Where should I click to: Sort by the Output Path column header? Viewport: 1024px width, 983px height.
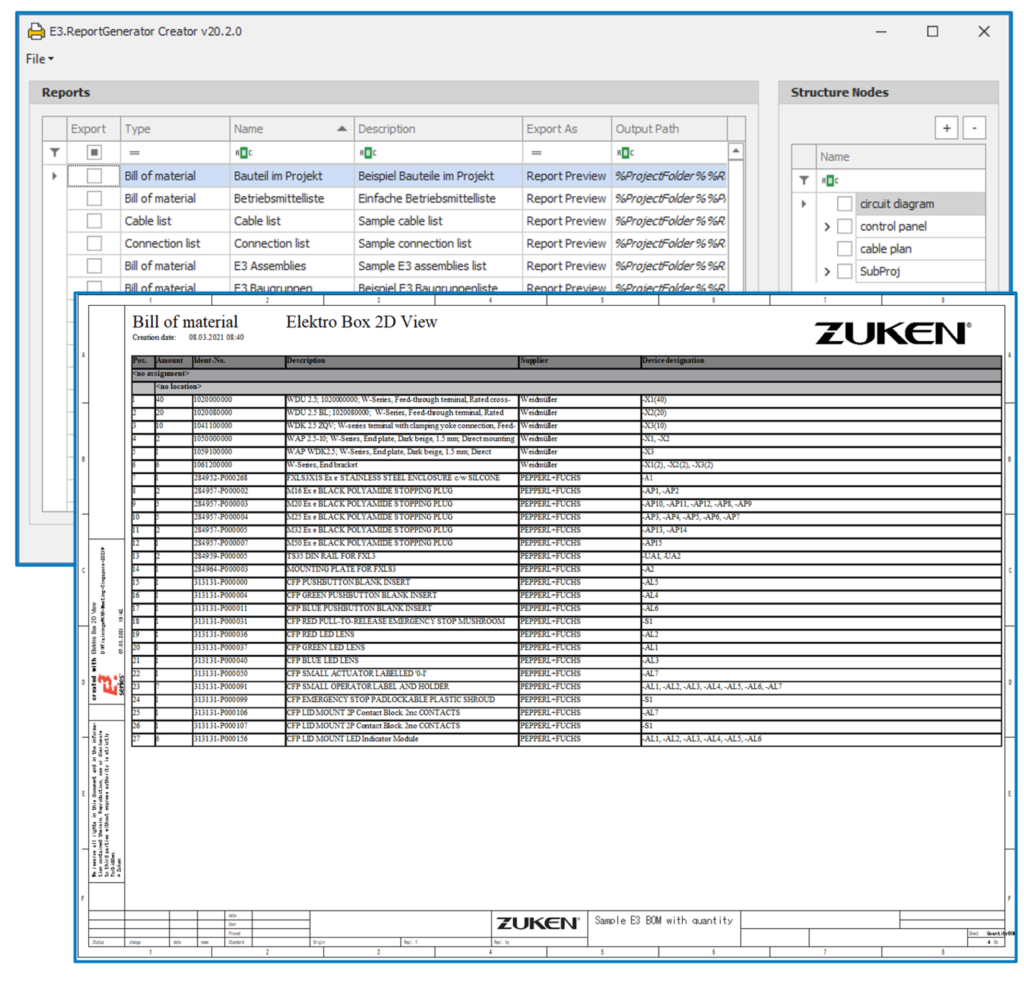[669, 129]
